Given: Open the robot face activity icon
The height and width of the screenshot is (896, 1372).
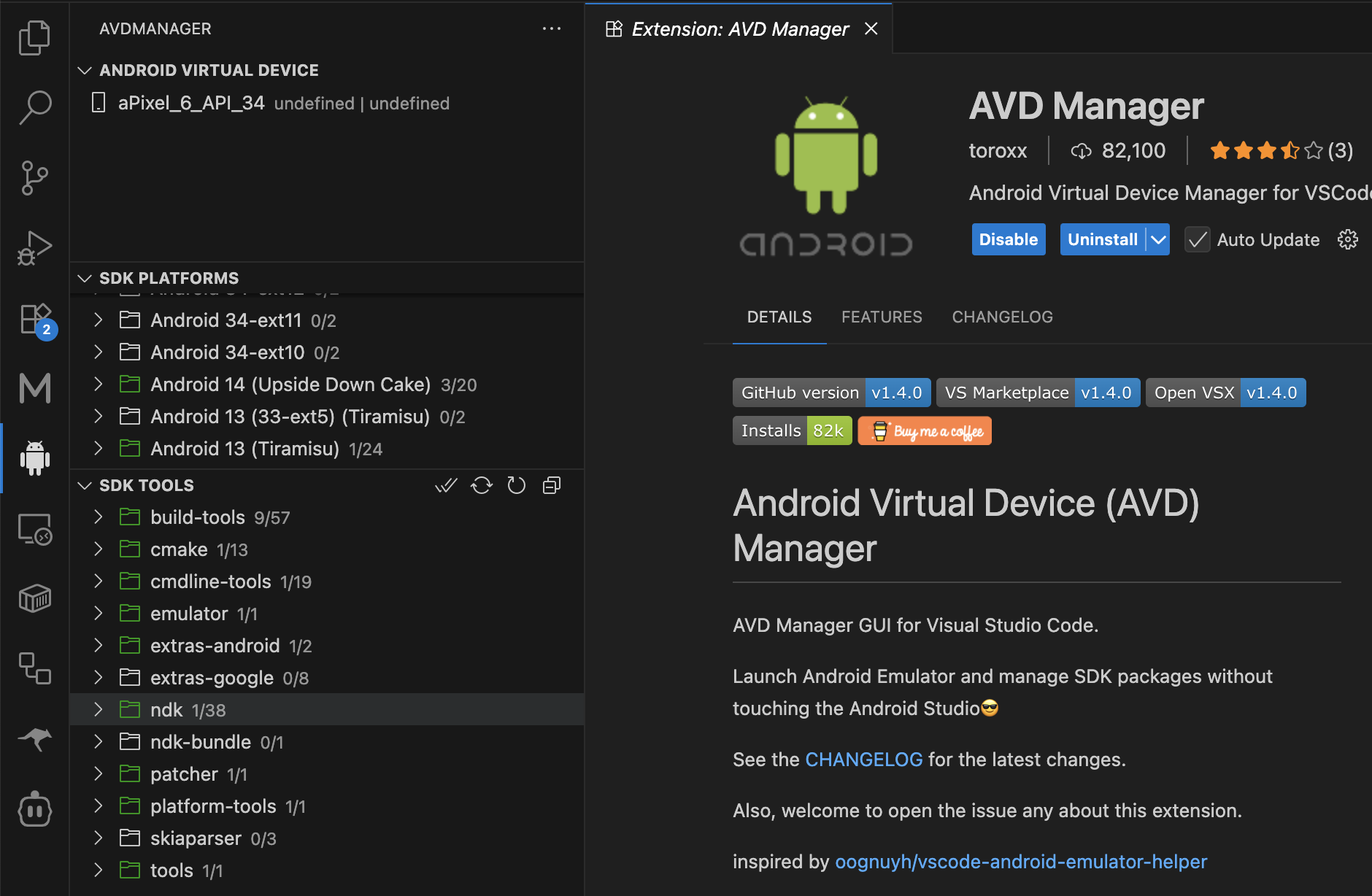Looking at the screenshot, I should tap(34, 809).
